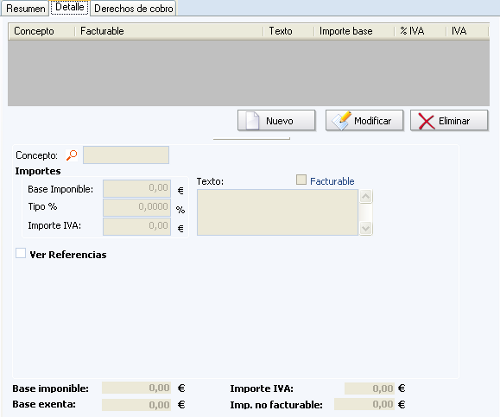
Task: Open the Derechos de cobro tab
Action: click(133, 8)
